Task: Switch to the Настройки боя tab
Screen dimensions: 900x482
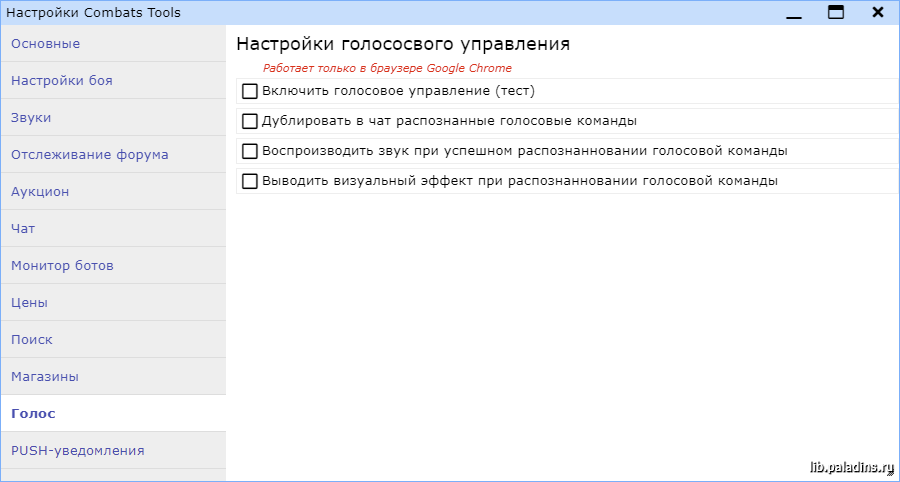Action: click(114, 80)
